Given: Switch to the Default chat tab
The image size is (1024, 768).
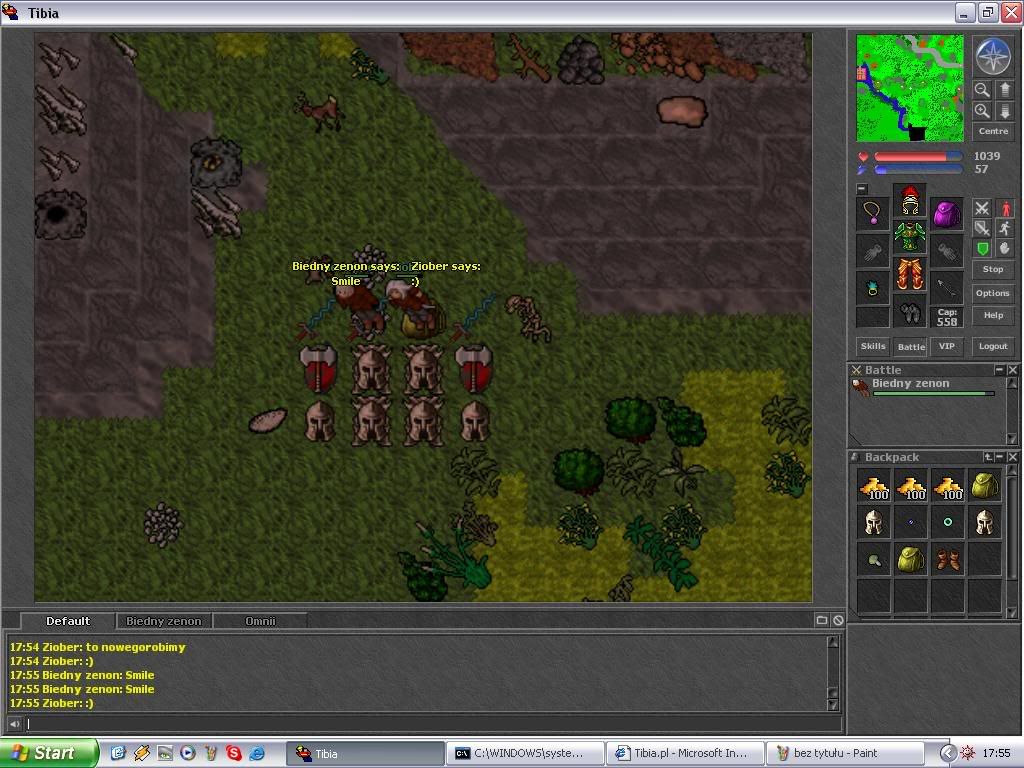Looking at the screenshot, I should (x=68, y=621).
